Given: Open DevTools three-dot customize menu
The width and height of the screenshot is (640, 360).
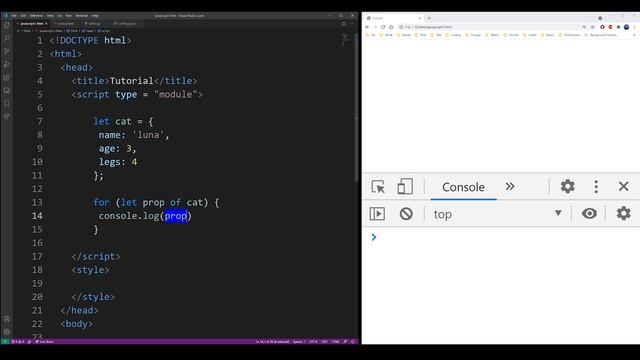Looking at the screenshot, I should (596, 187).
